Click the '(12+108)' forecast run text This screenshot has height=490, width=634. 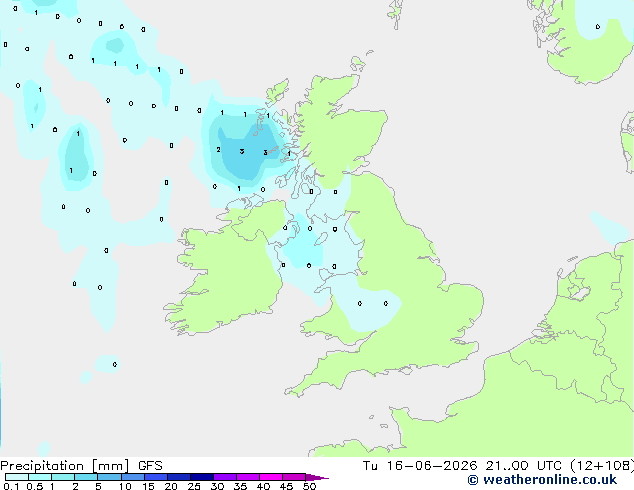(602, 466)
